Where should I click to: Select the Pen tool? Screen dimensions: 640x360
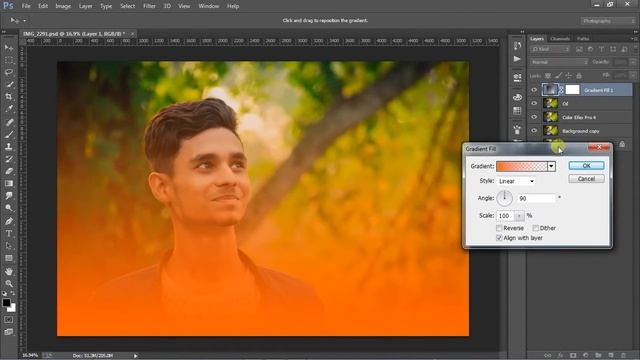(9, 221)
